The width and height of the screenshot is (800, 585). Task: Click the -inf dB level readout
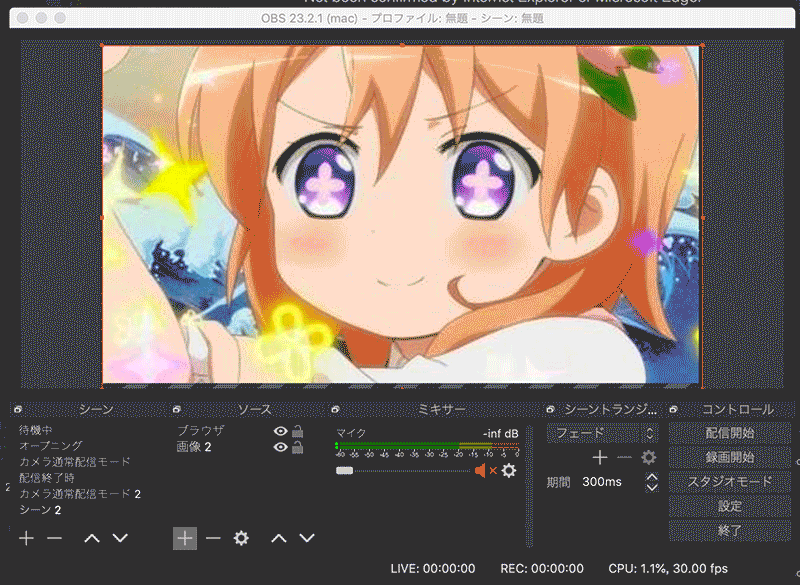click(x=501, y=434)
